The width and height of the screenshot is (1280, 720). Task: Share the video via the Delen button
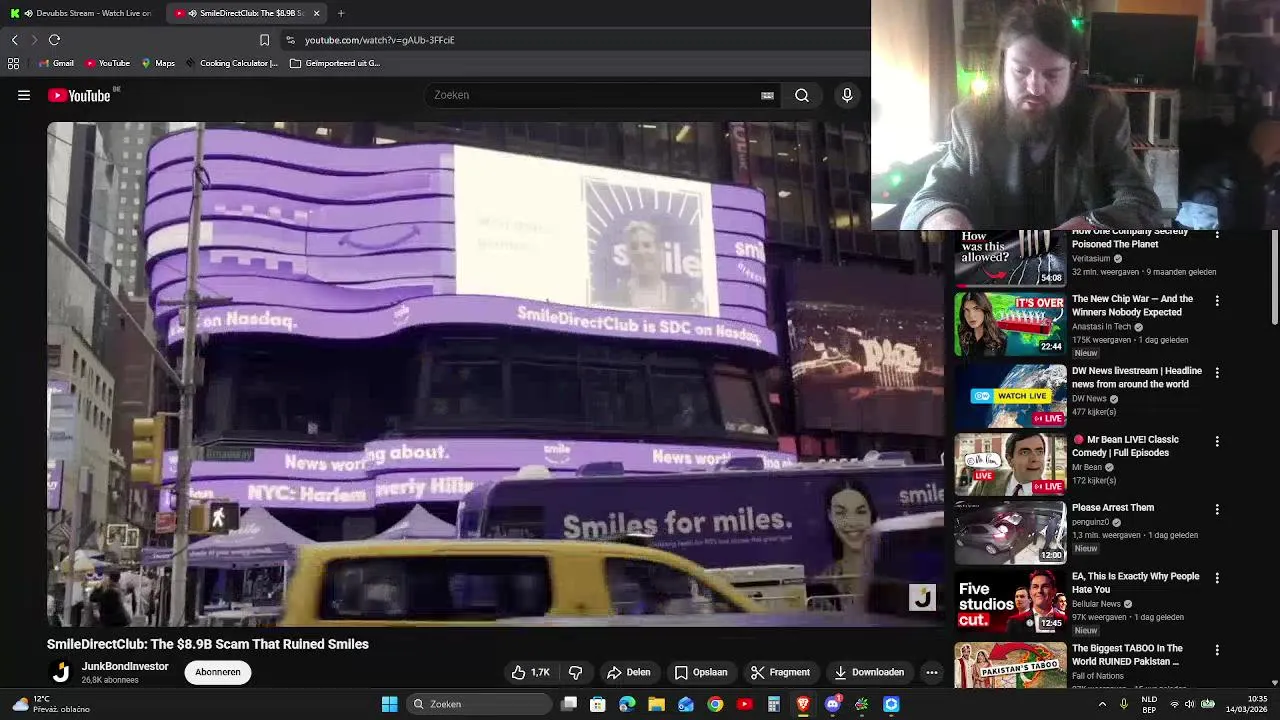point(628,672)
